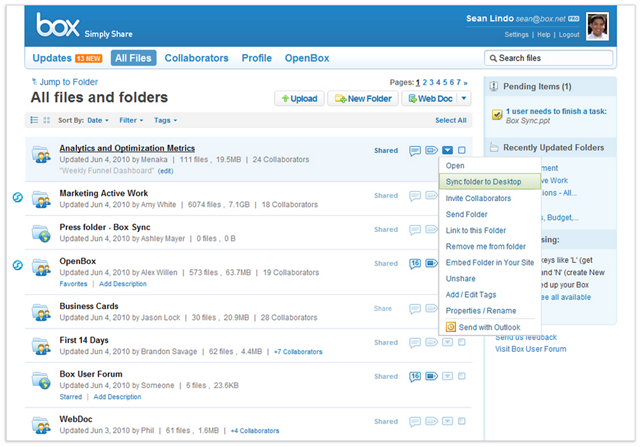Click the New Folder button

(363, 98)
